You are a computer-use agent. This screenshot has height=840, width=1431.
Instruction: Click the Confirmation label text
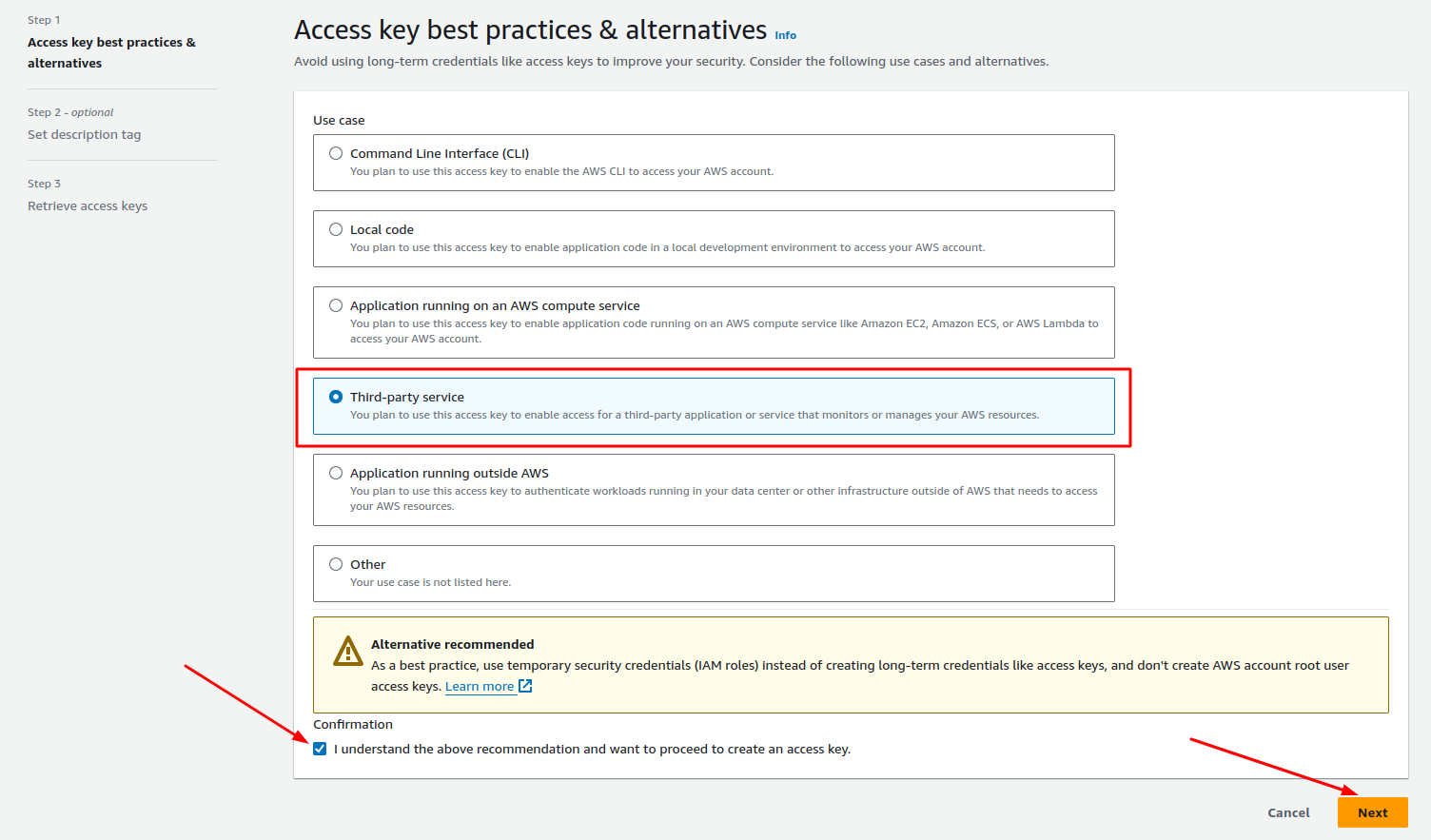[x=353, y=724]
